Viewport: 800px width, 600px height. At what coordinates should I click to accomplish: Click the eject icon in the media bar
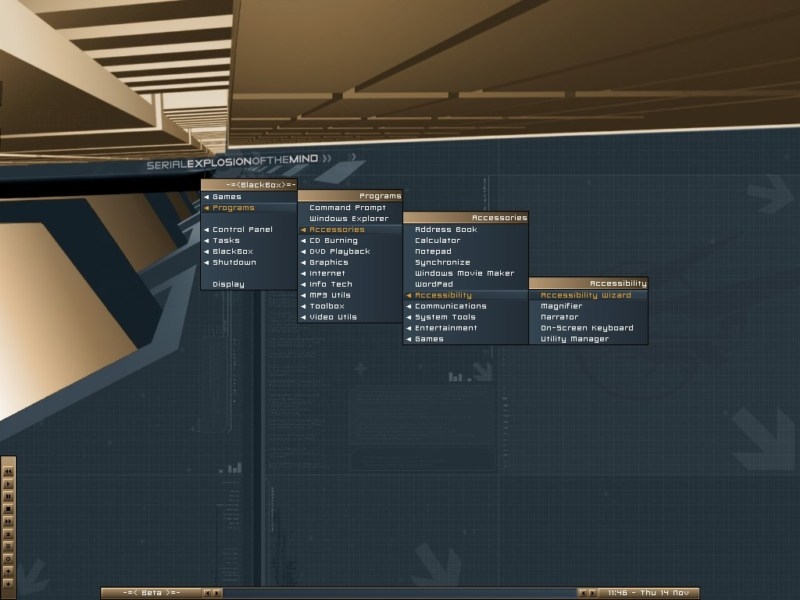coord(8,534)
